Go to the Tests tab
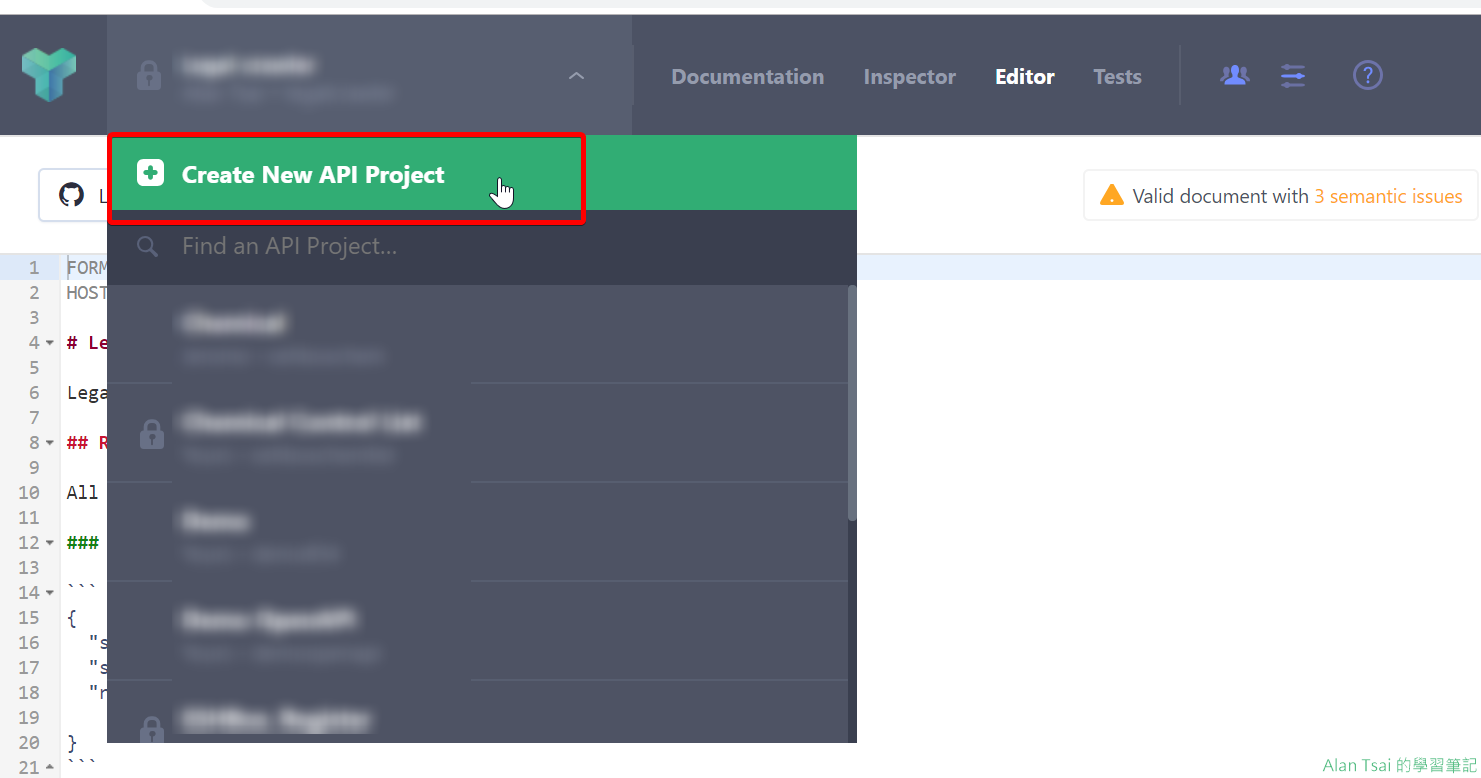The image size is (1481, 778). 1117,77
